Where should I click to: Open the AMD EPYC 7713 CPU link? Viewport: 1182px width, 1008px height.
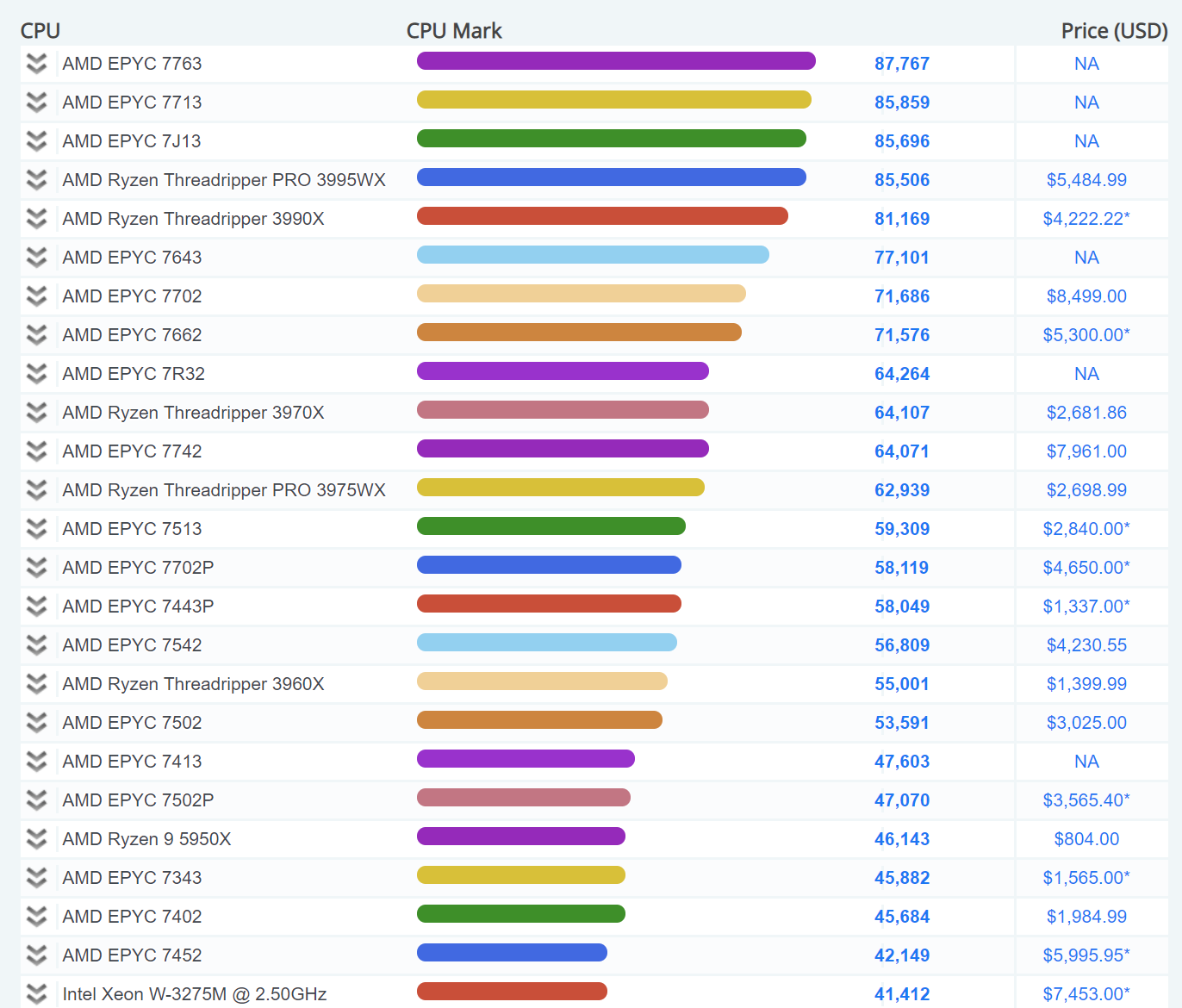click(x=132, y=103)
